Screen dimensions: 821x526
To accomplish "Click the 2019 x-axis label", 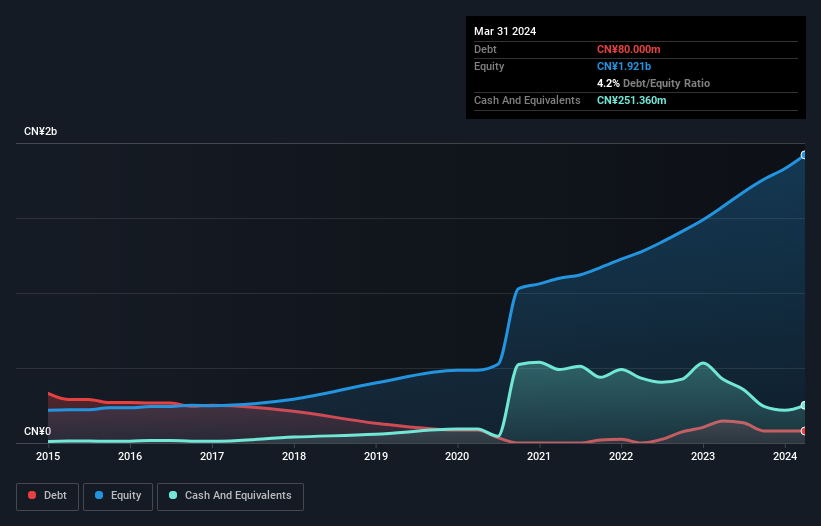I will click(x=376, y=456).
